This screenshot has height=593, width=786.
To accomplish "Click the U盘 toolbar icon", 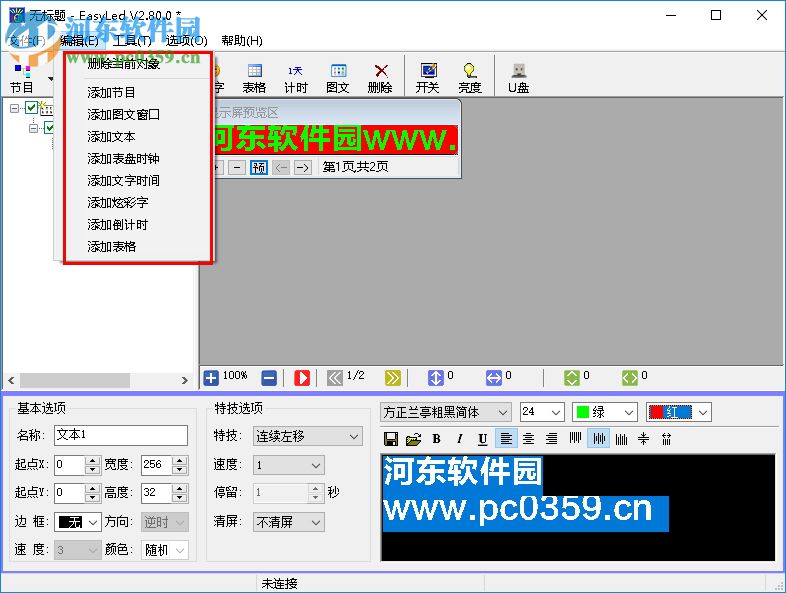I will coord(518,79).
